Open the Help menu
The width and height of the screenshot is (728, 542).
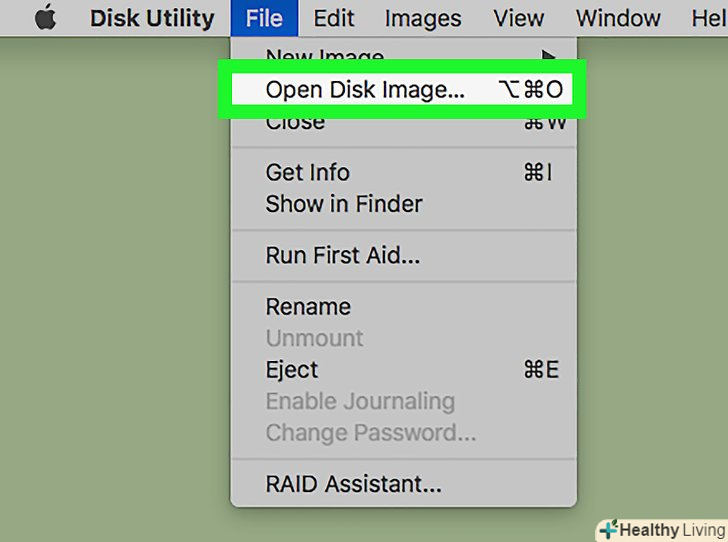coord(708,19)
